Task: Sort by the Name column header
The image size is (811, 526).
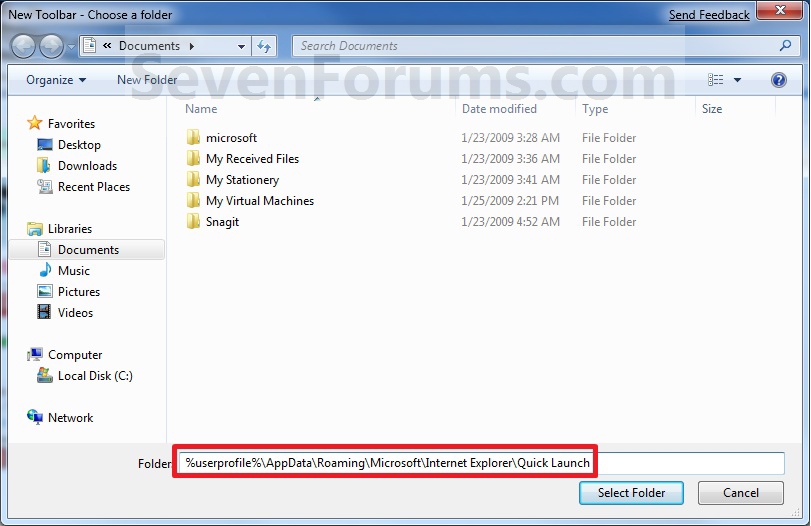Action: 201,109
